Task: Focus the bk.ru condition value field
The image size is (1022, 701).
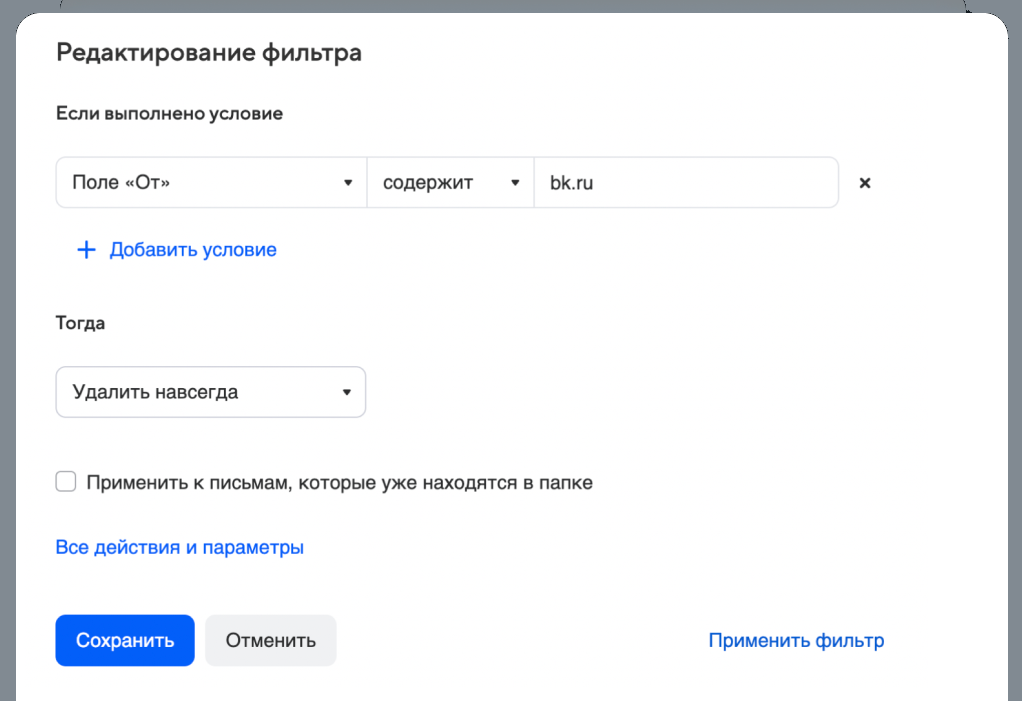Action: pyautogui.click(x=685, y=183)
